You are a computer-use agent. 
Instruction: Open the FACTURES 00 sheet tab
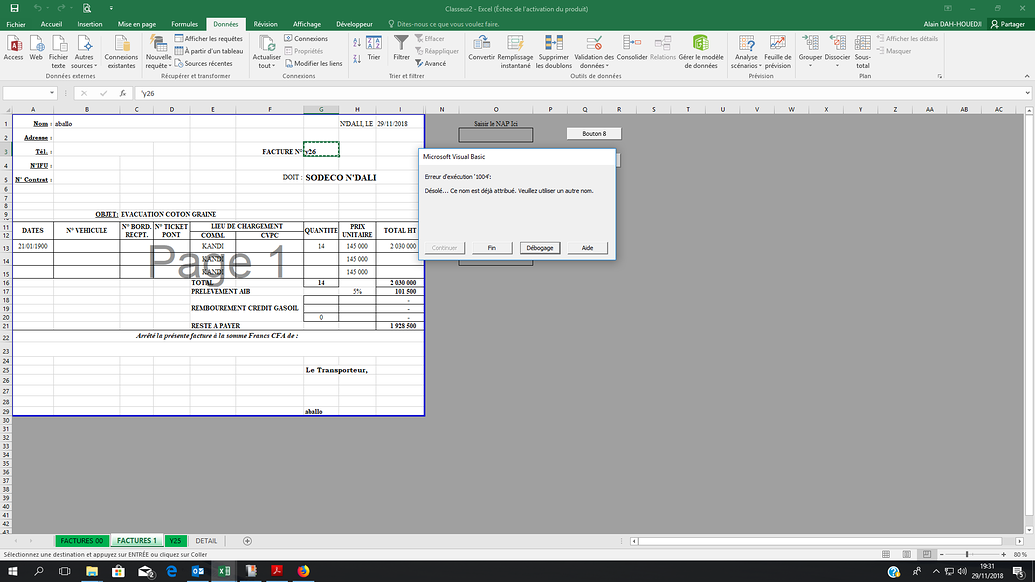[81, 541]
